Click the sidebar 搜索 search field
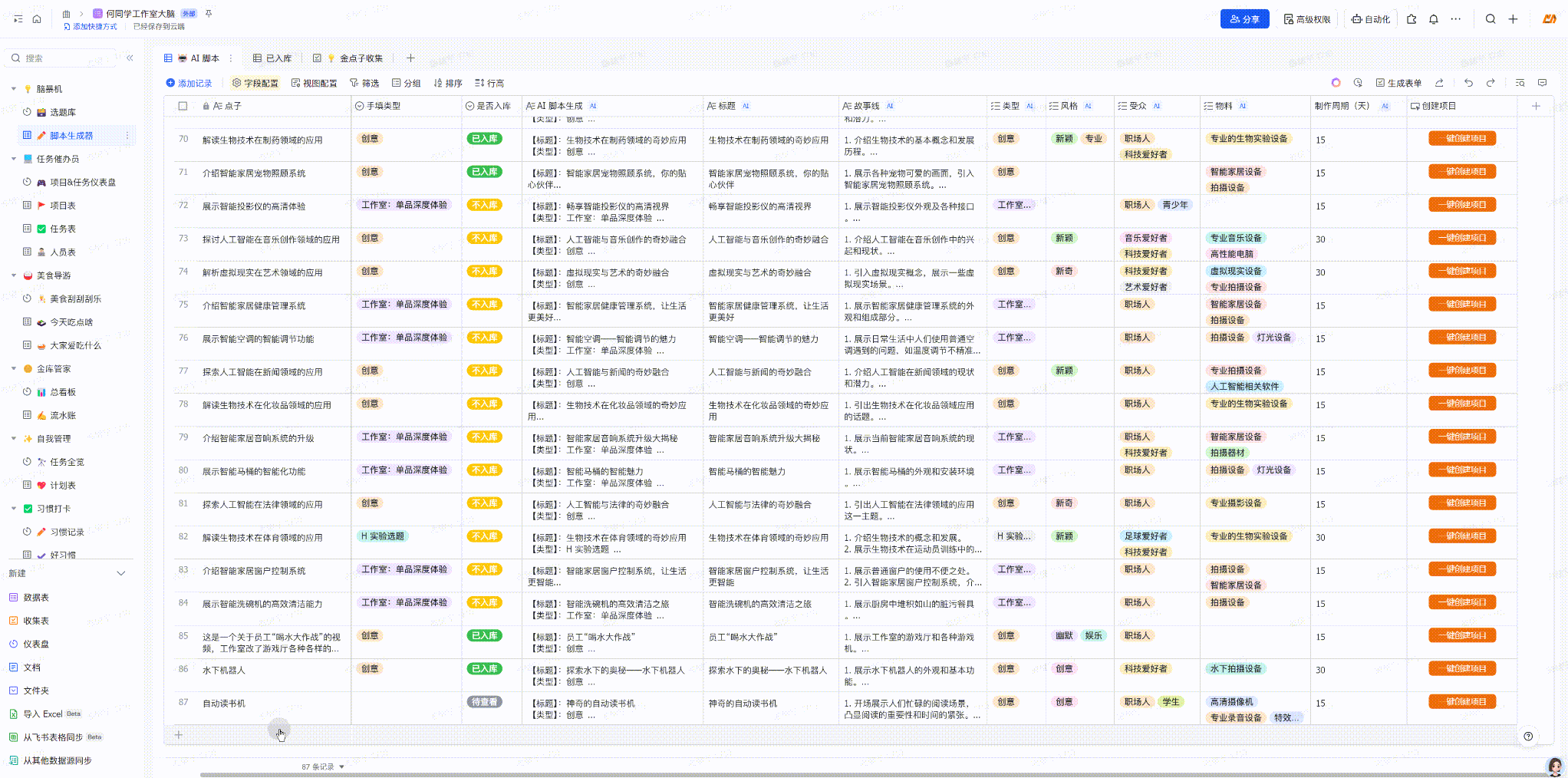This screenshot has height=778, width=1568. coord(65,58)
